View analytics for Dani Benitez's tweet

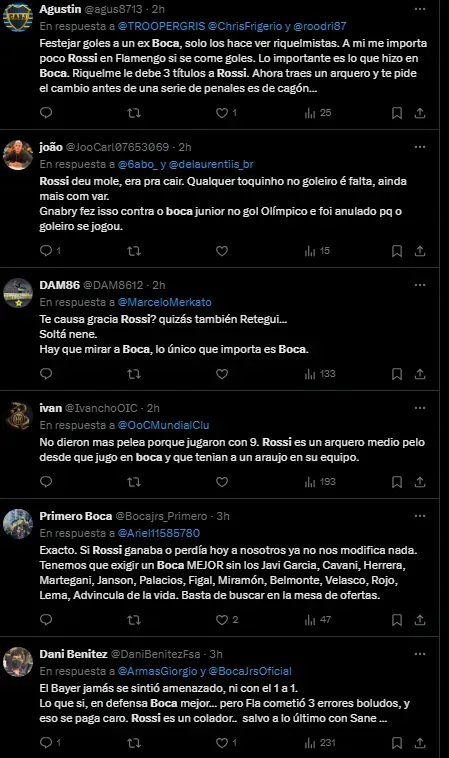click(x=320, y=743)
